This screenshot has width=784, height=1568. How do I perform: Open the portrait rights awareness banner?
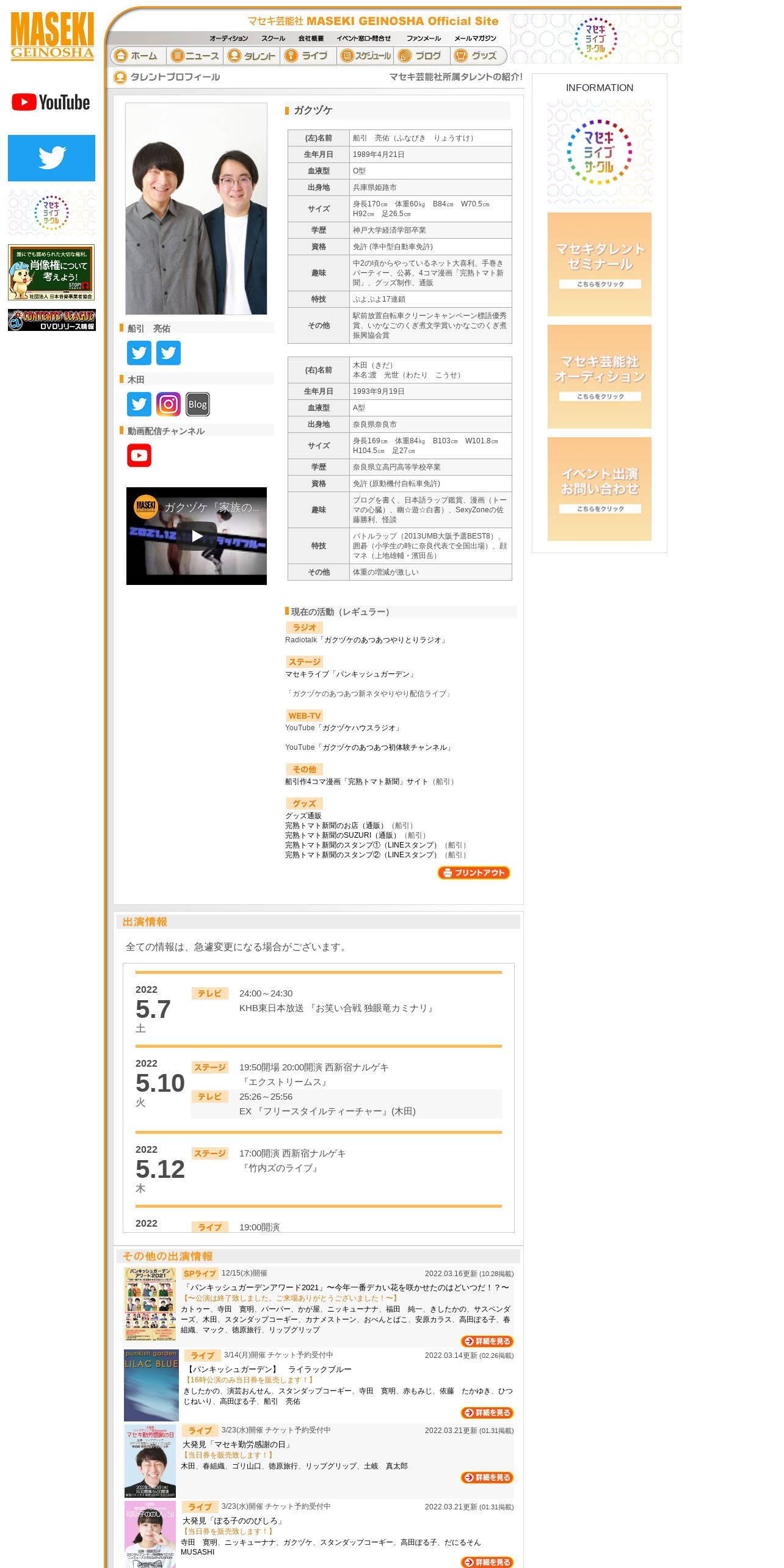click(x=51, y=272)
